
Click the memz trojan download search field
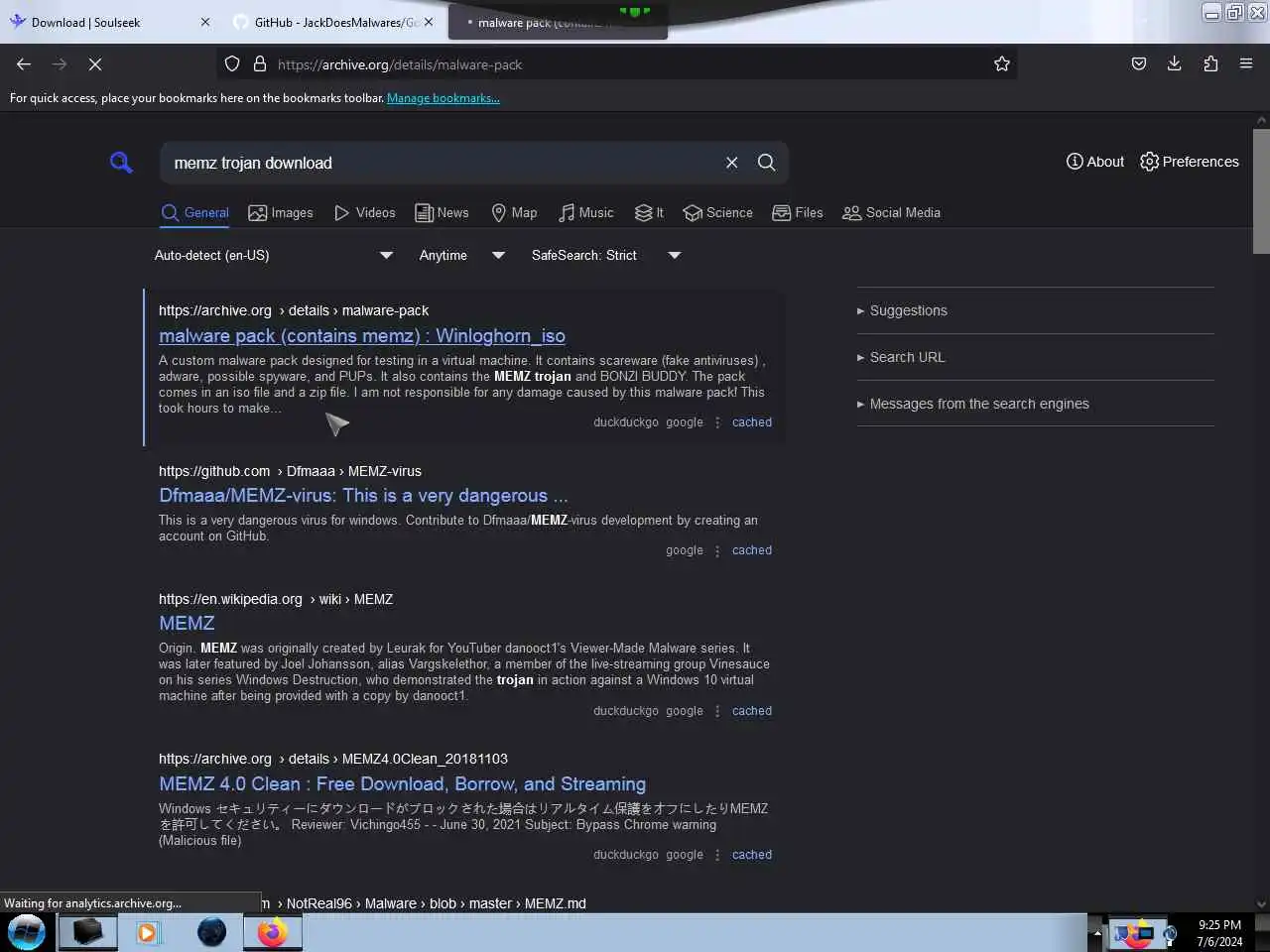(442, 163)
